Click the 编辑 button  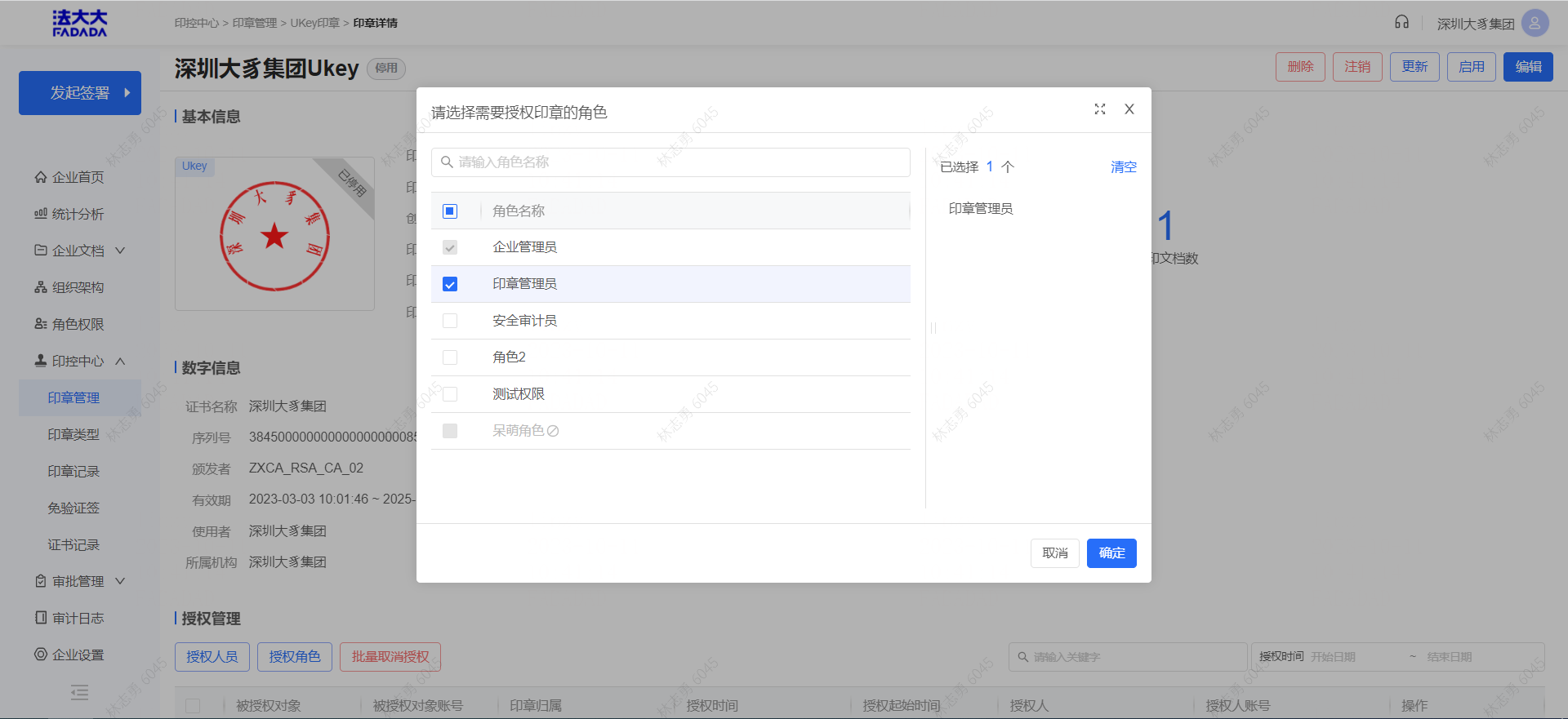coord(1528,67)
